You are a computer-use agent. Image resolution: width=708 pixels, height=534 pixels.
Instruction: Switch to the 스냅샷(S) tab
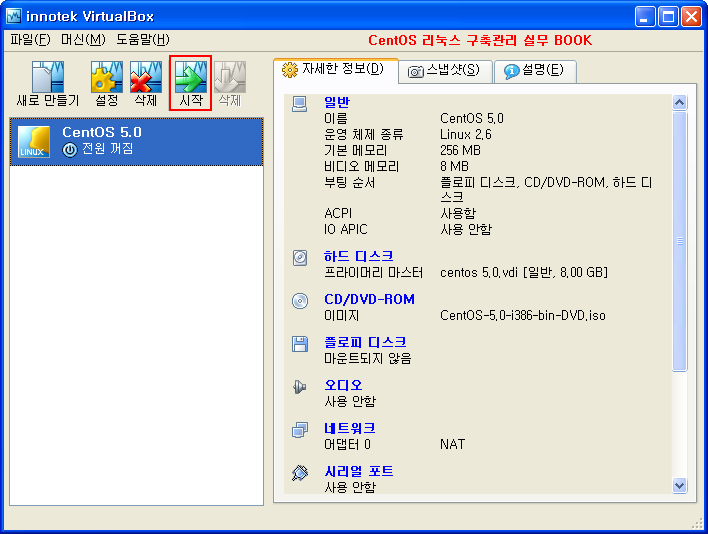[444, 71]
